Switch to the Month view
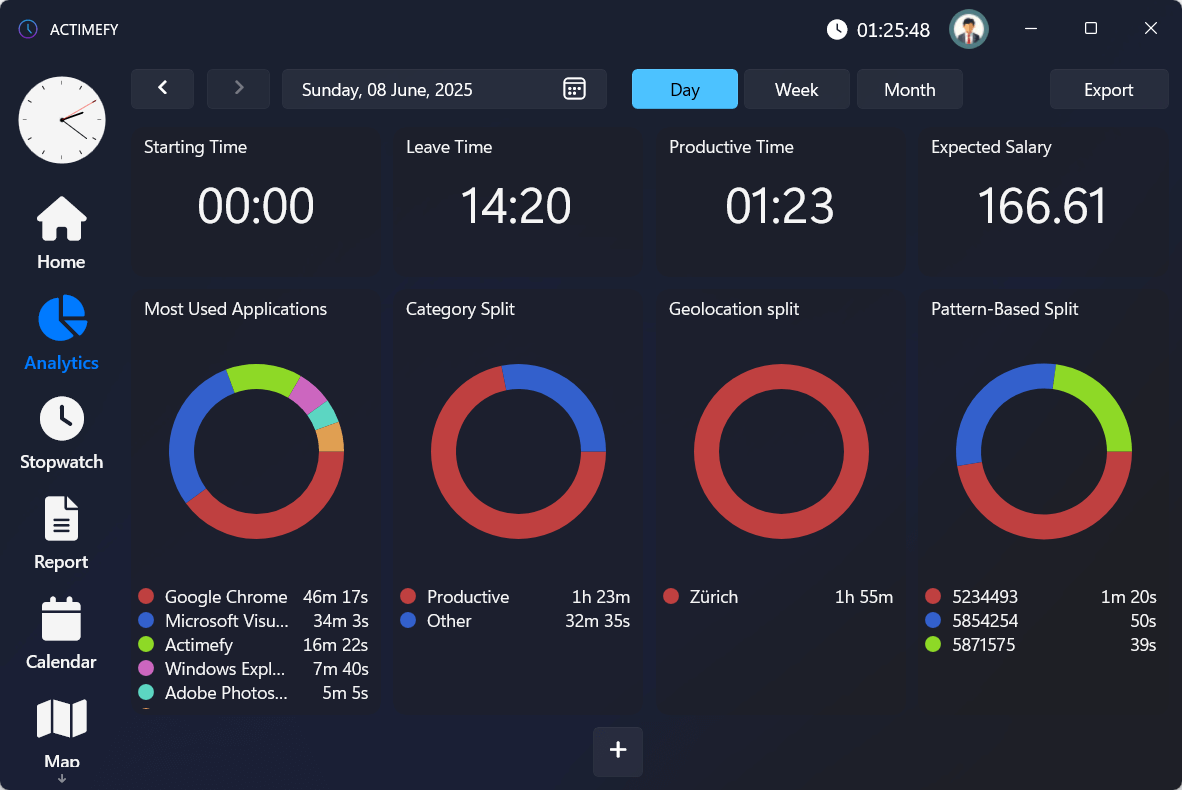This screenshot has width=1182, height=790. click(x=909, y=89)
